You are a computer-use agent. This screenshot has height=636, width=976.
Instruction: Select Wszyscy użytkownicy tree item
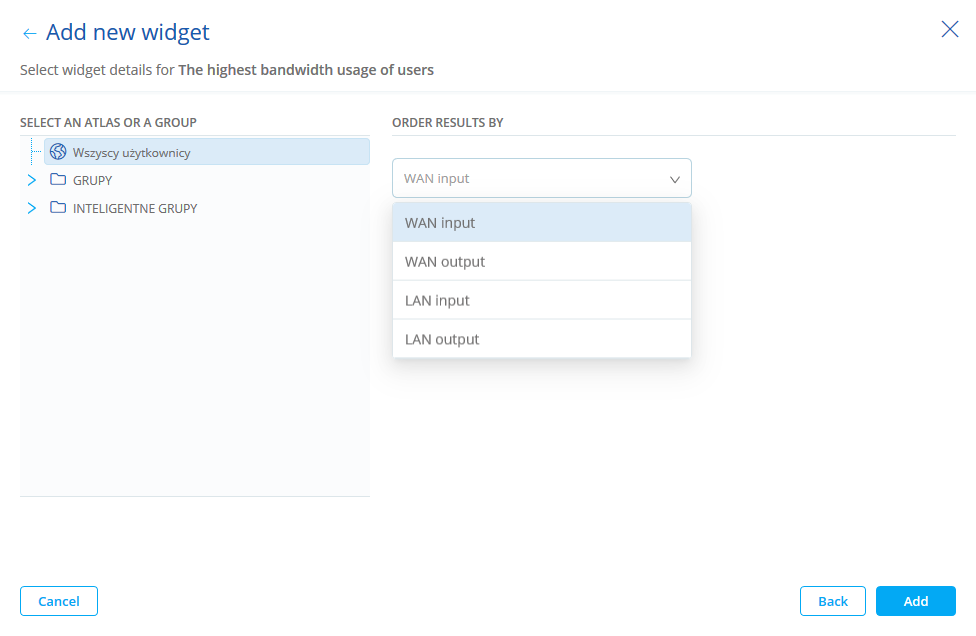(x=131, y=153)
